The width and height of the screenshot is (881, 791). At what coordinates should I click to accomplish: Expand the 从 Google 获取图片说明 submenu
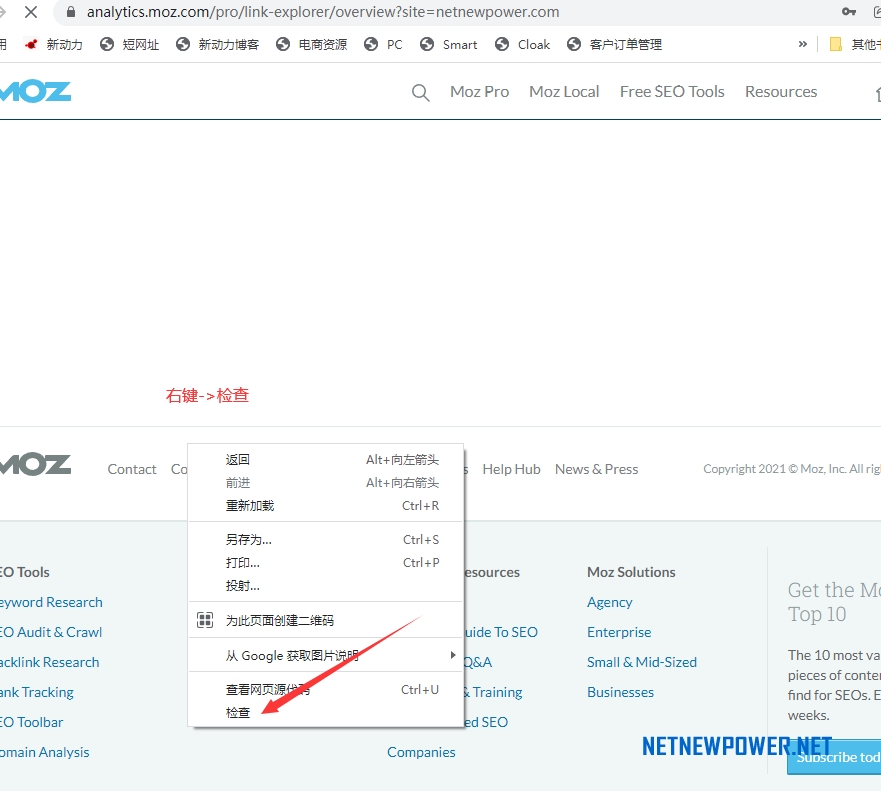(x=325, y=655)
